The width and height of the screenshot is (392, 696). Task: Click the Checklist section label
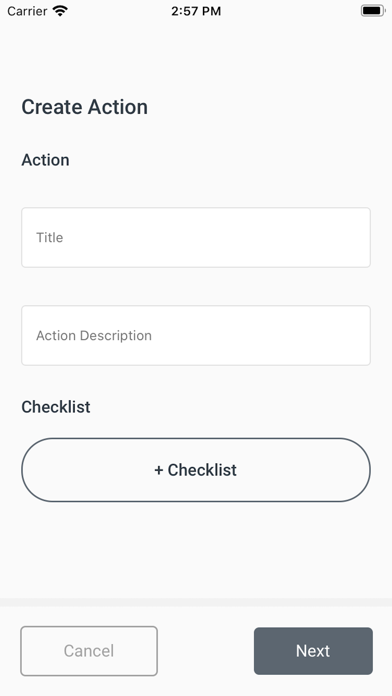click(56, 407)
